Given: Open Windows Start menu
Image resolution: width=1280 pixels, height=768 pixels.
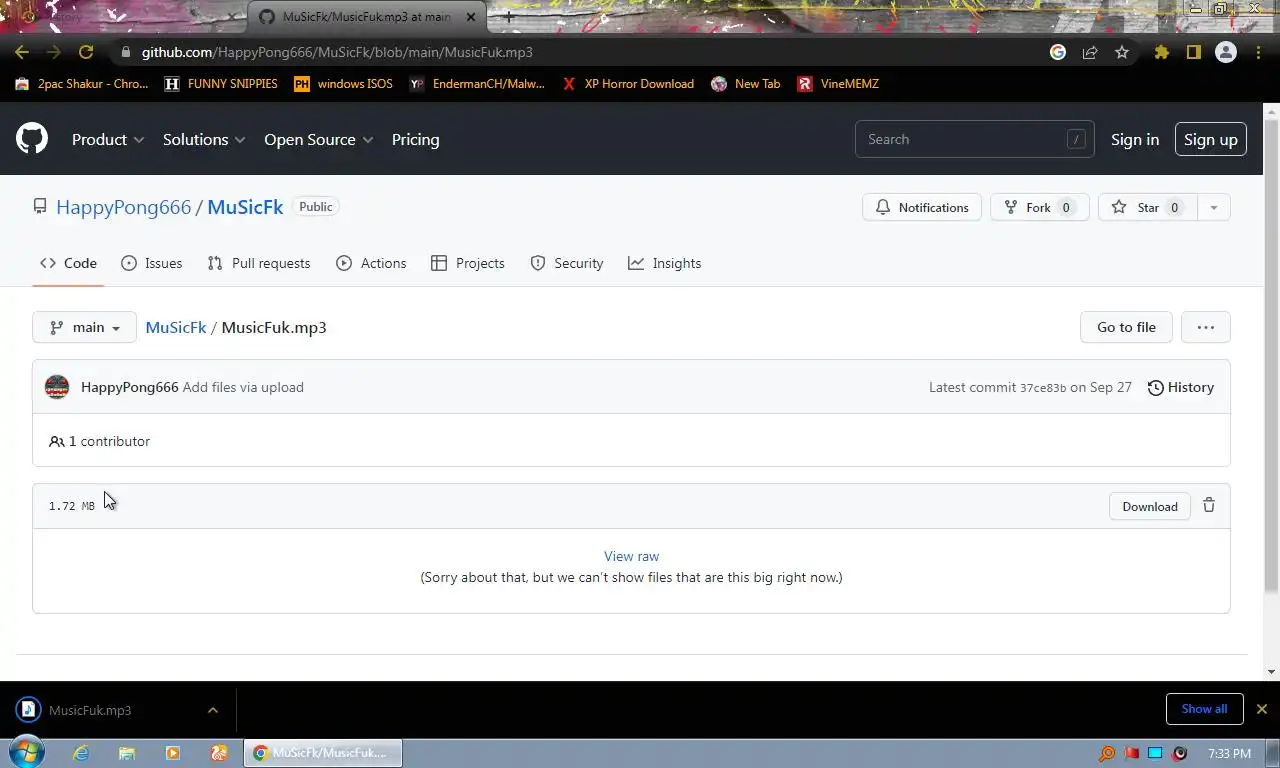Looking at the screenshot, I should [25, 752].
